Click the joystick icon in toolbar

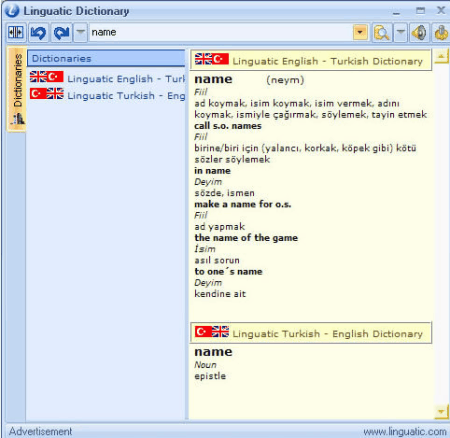click(441, 32)
